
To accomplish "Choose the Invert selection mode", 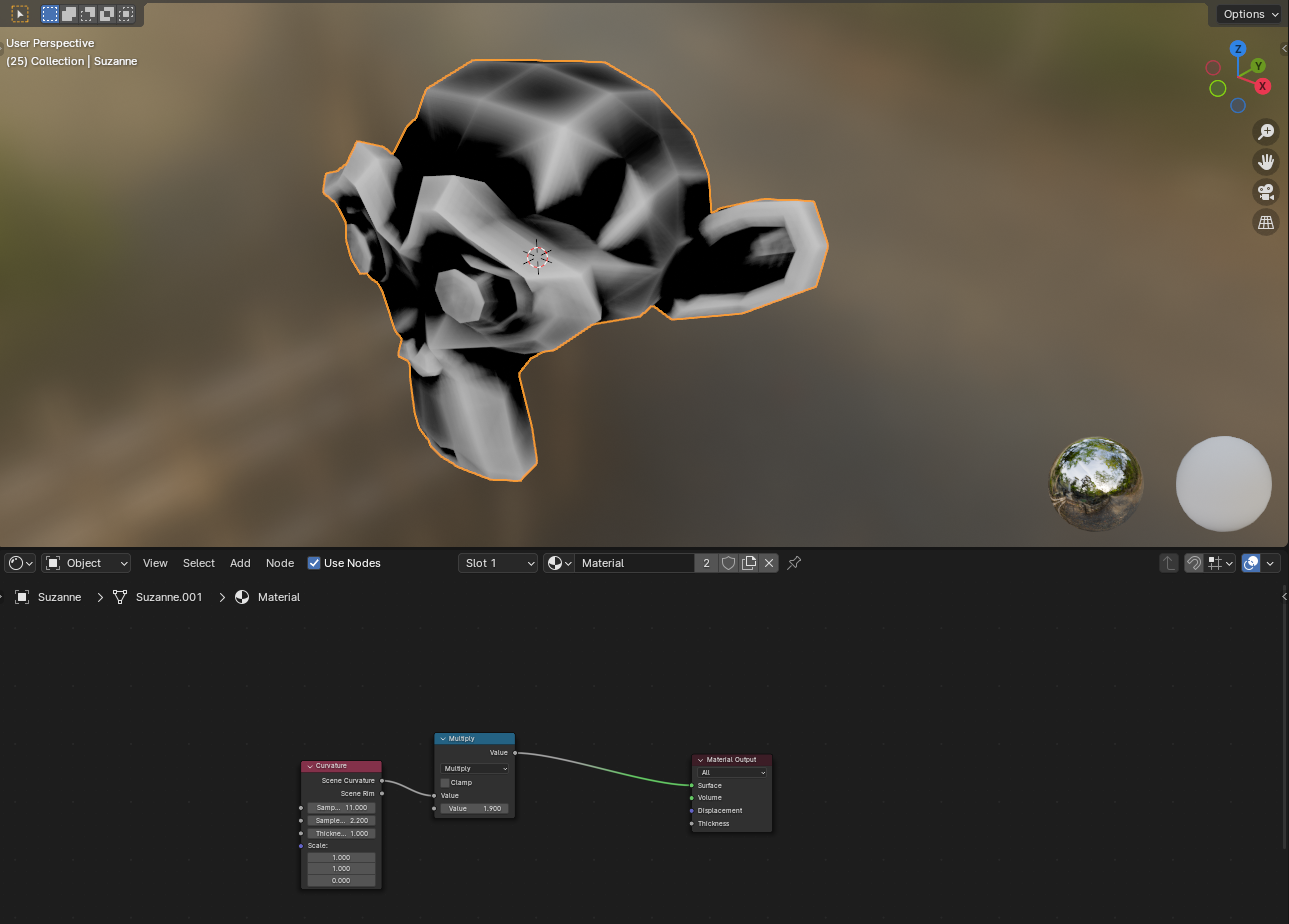I will coord(107,14).
